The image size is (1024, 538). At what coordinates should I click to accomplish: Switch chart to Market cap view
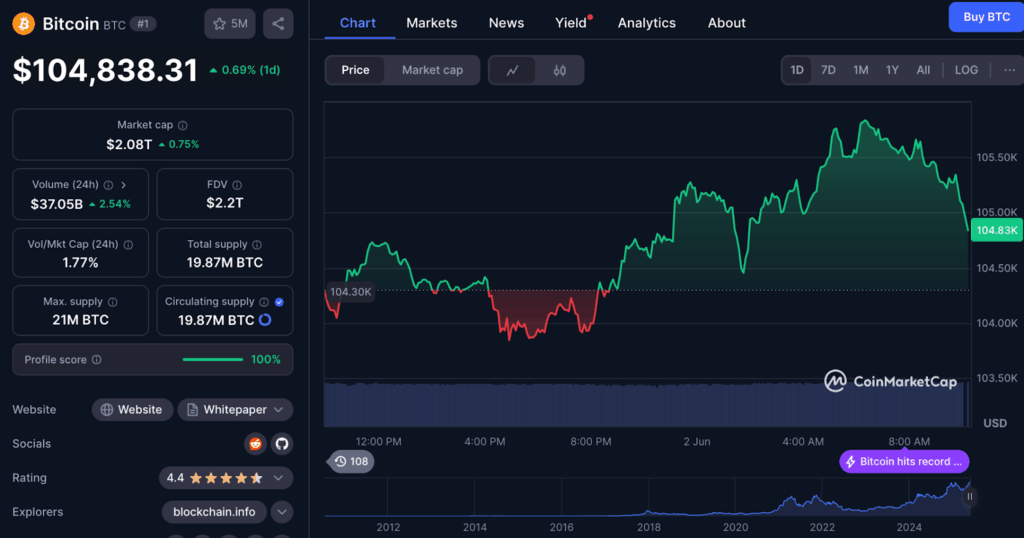(x=432, y=70)
